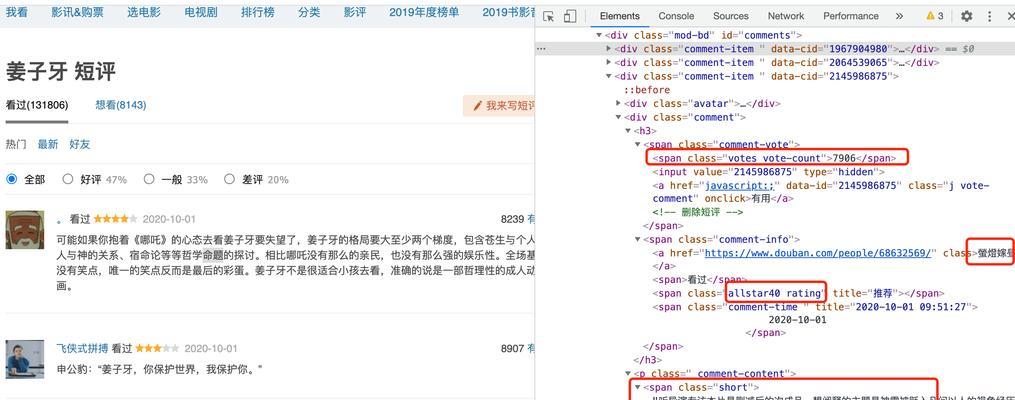
Task: Click 我看 in the navigation bar
Action: point(16,12)
